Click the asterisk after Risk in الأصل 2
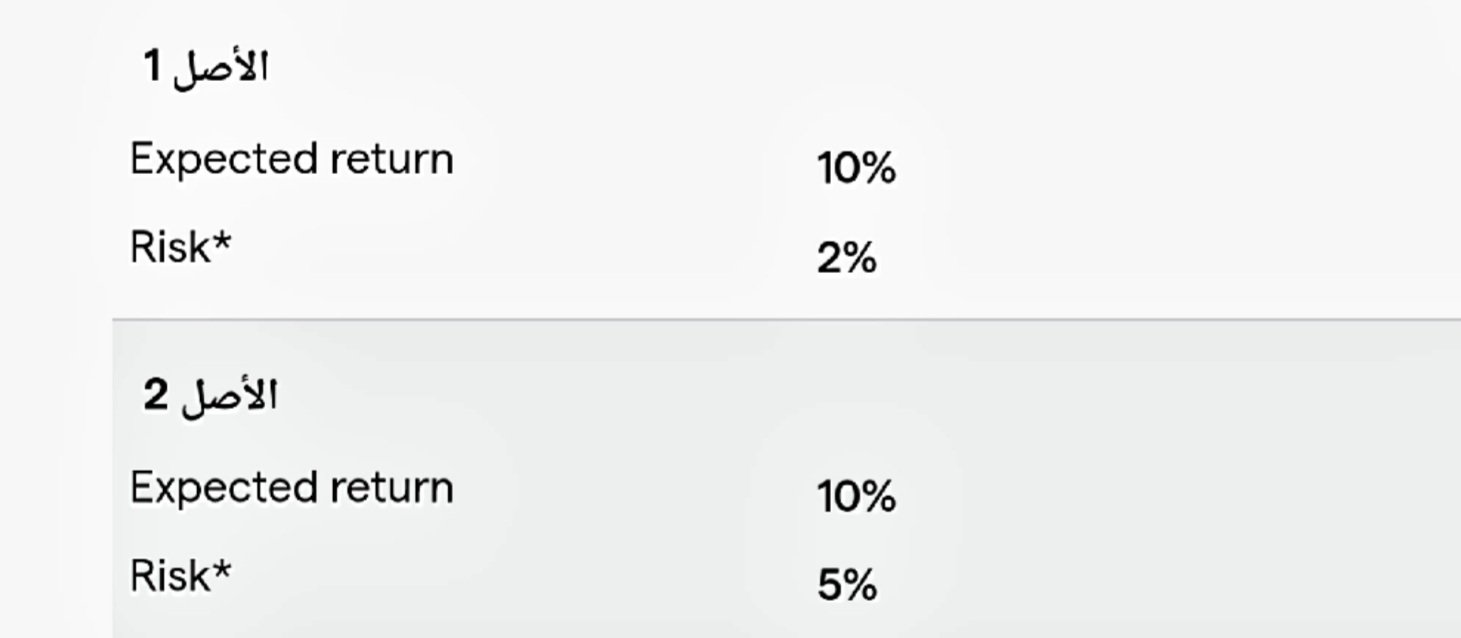Image resolution: width=1461 pixels, height=638 pixels. tap(222, 570)
